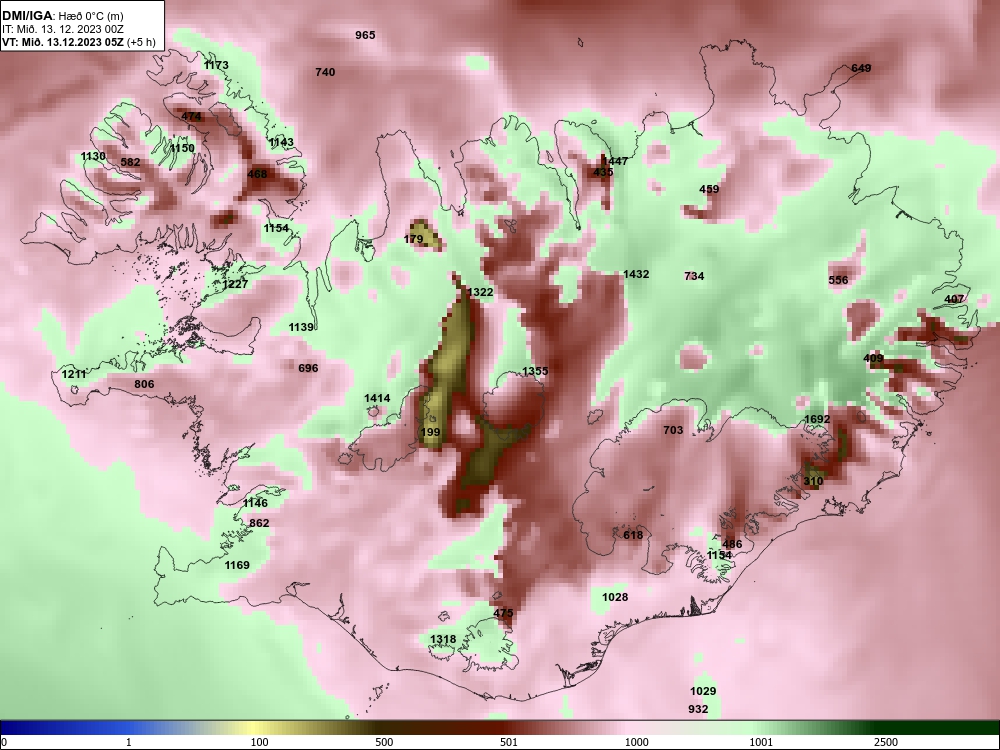Click the 407 height value
This screenshot has height=750, width=1000.
tap(954, 299)
